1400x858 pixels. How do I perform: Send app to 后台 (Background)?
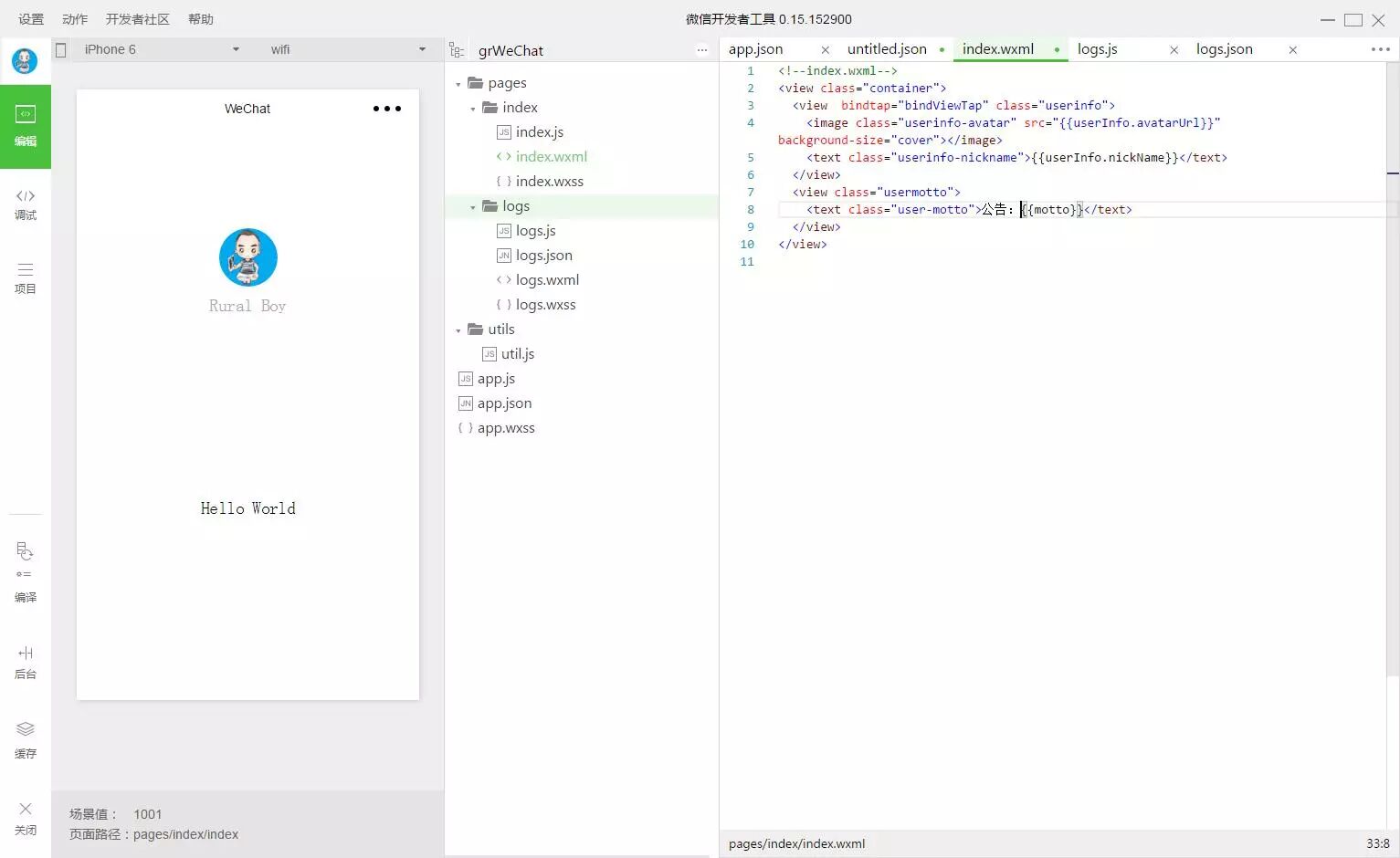coord(26,662)
